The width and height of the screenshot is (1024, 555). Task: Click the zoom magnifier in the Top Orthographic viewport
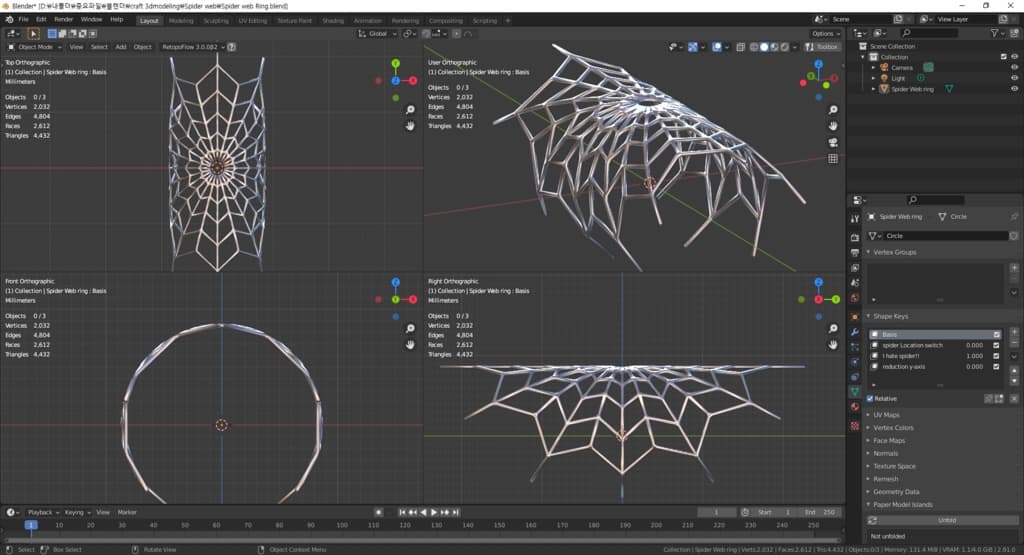point(410,109)
